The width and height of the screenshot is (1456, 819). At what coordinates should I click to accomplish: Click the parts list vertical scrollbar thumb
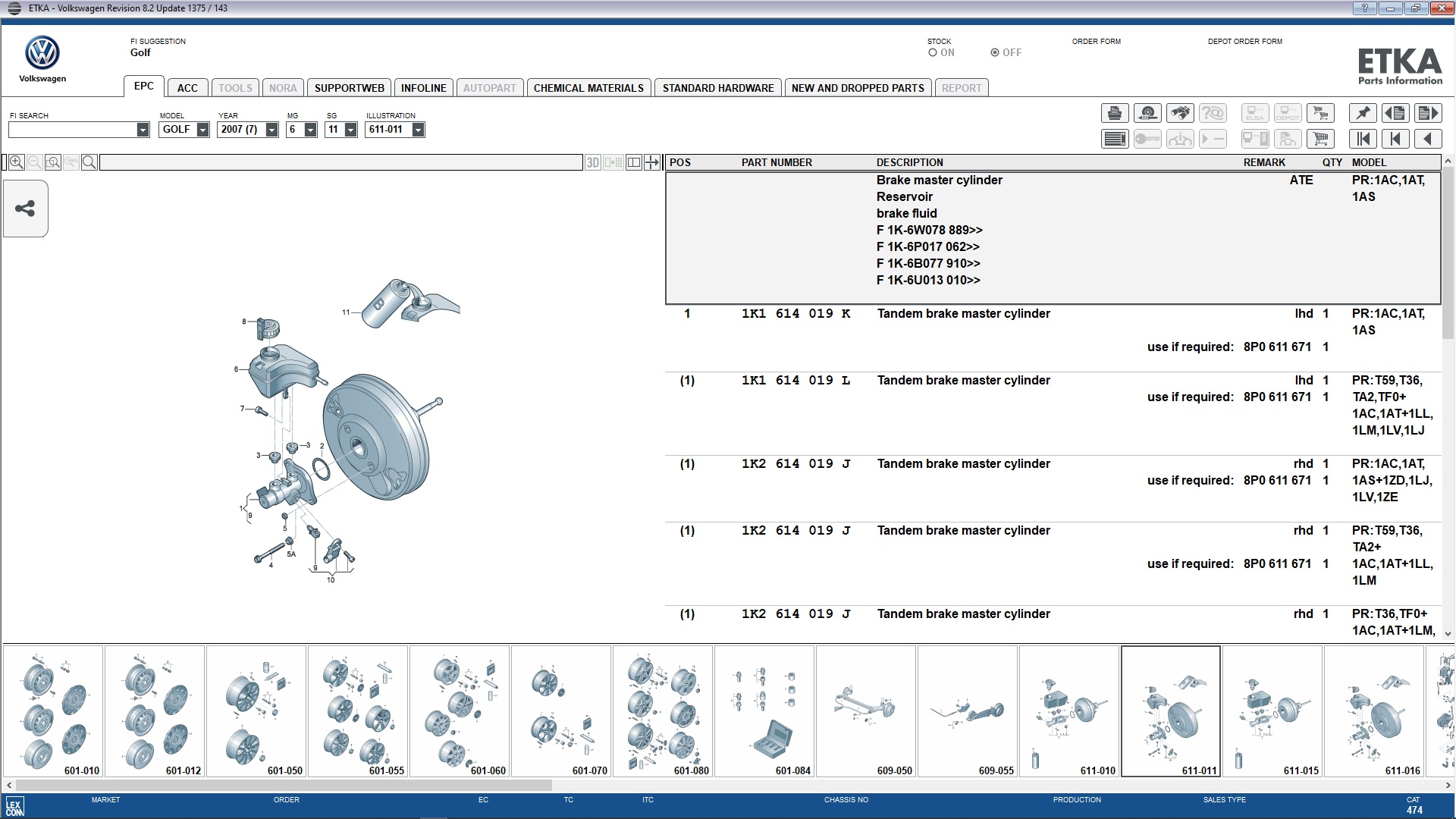[x=1448, y=255]
